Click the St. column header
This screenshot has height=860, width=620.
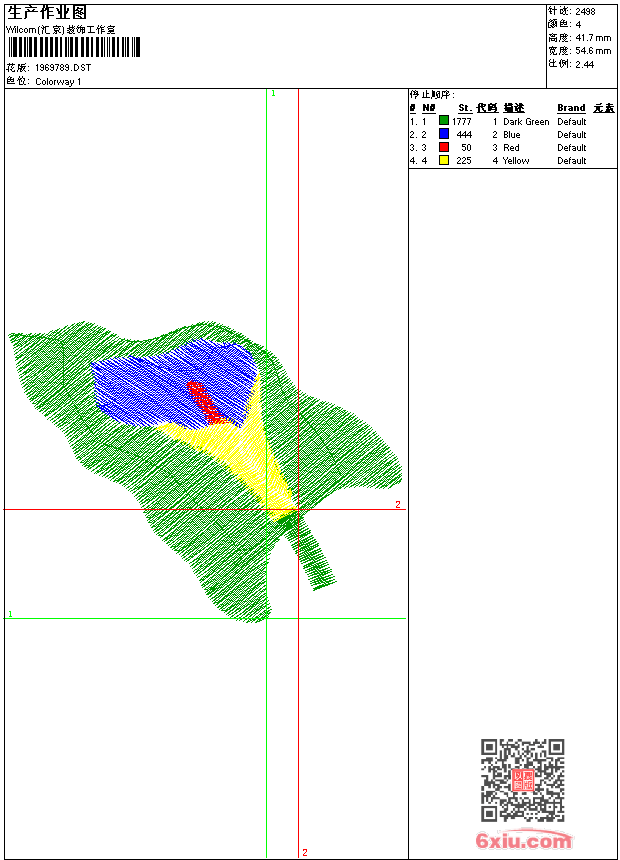point(465,108)
